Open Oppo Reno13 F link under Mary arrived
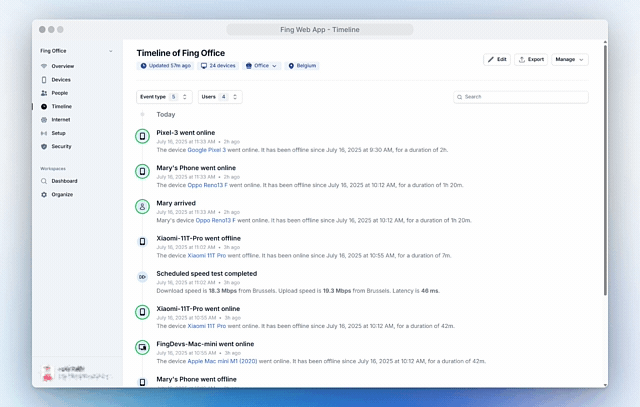 216,220
